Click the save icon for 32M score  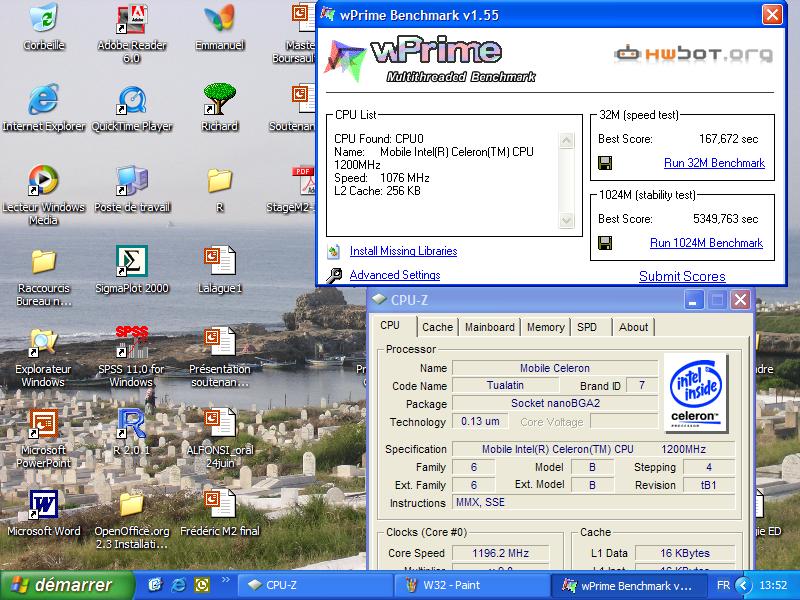[x=605, y=163]
